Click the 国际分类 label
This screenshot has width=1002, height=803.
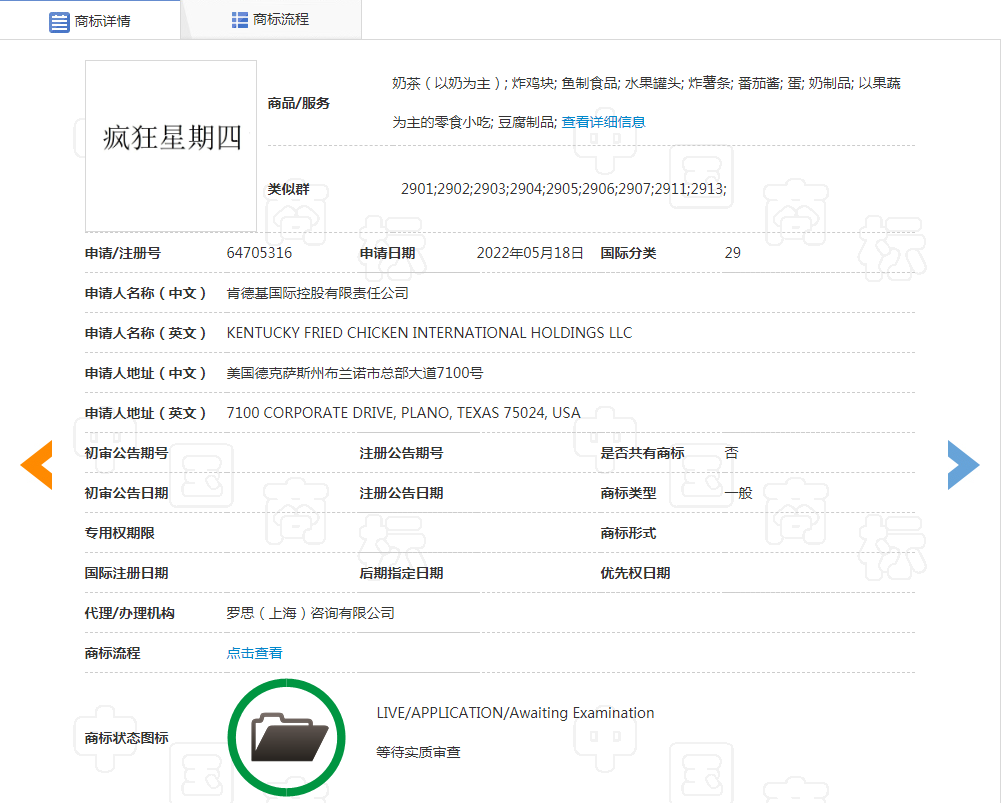click(x=628, y=253)
